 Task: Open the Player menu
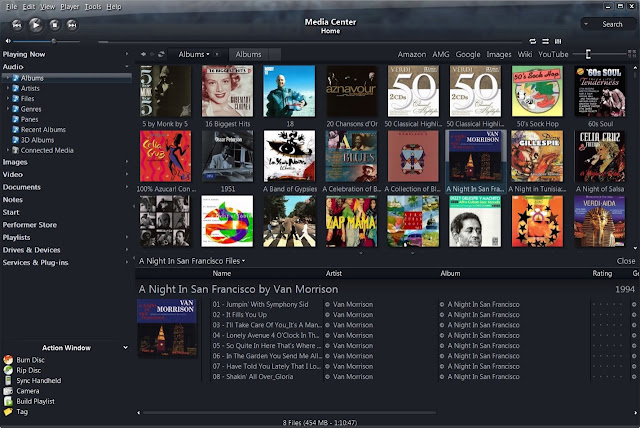(70, 7)
